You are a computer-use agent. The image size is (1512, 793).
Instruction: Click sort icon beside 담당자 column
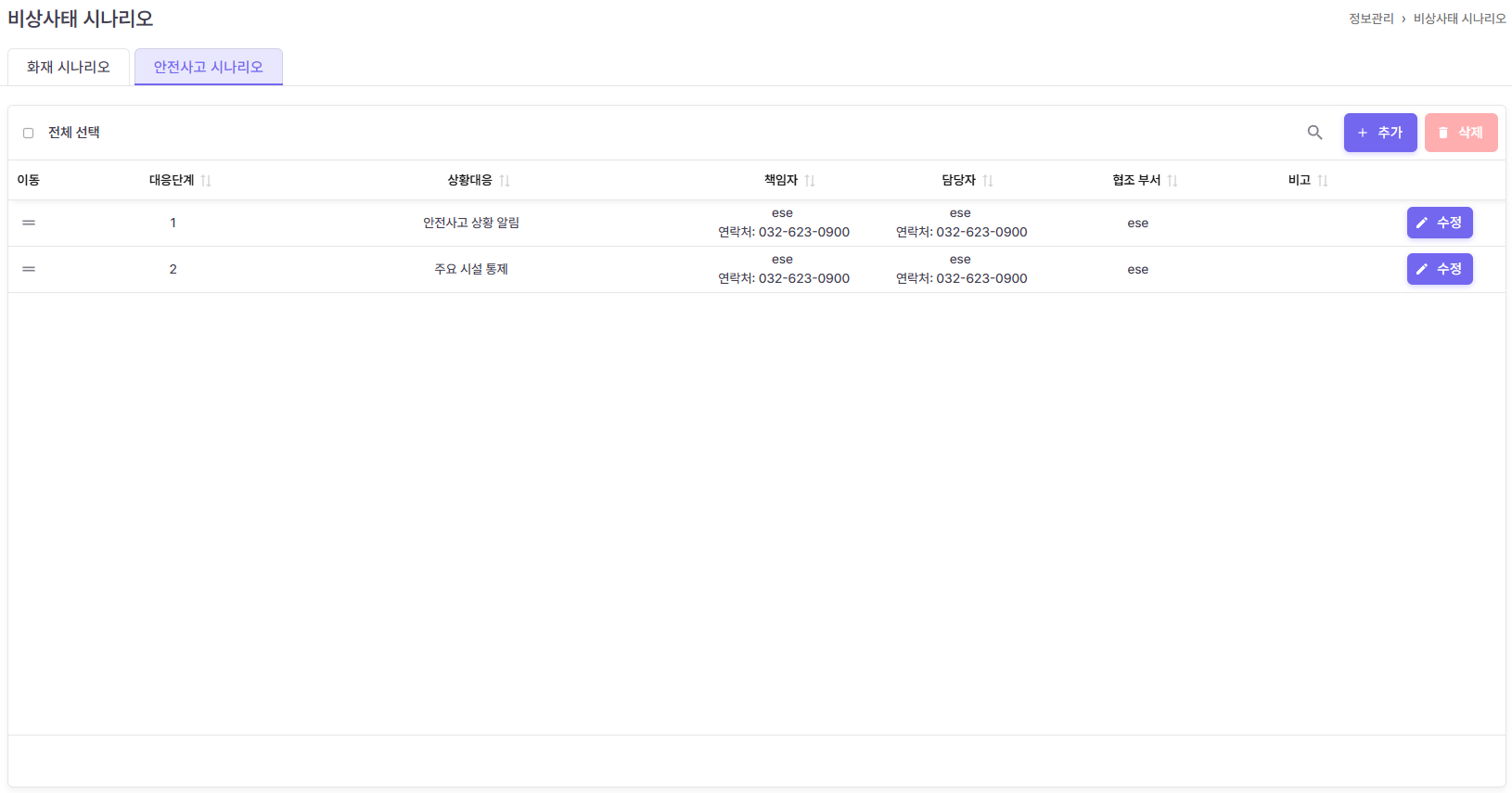click(988, 181)
